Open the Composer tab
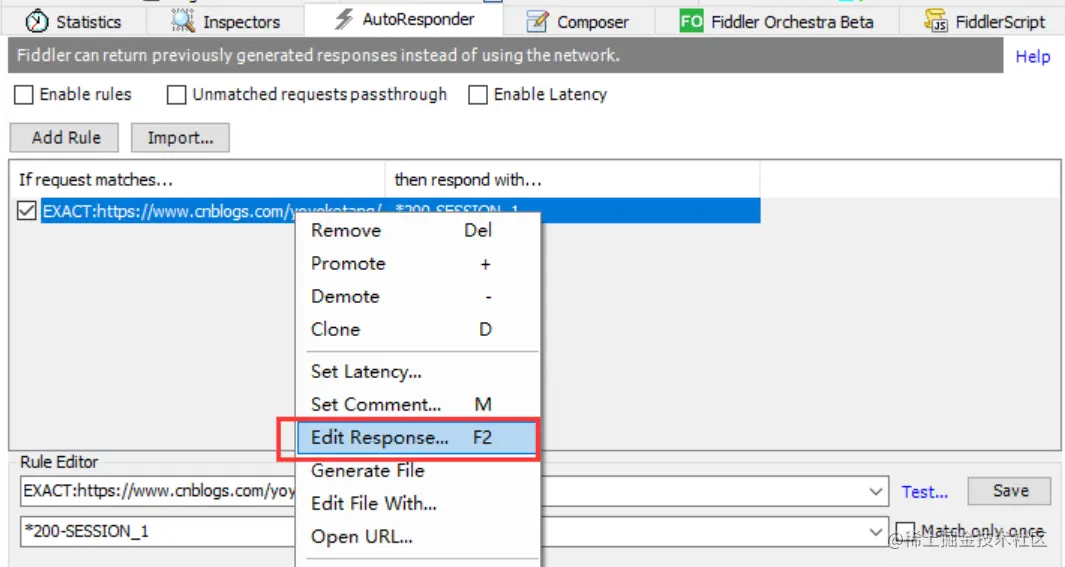Viewport: 1065px width, 567px height. tap(579, 22)
